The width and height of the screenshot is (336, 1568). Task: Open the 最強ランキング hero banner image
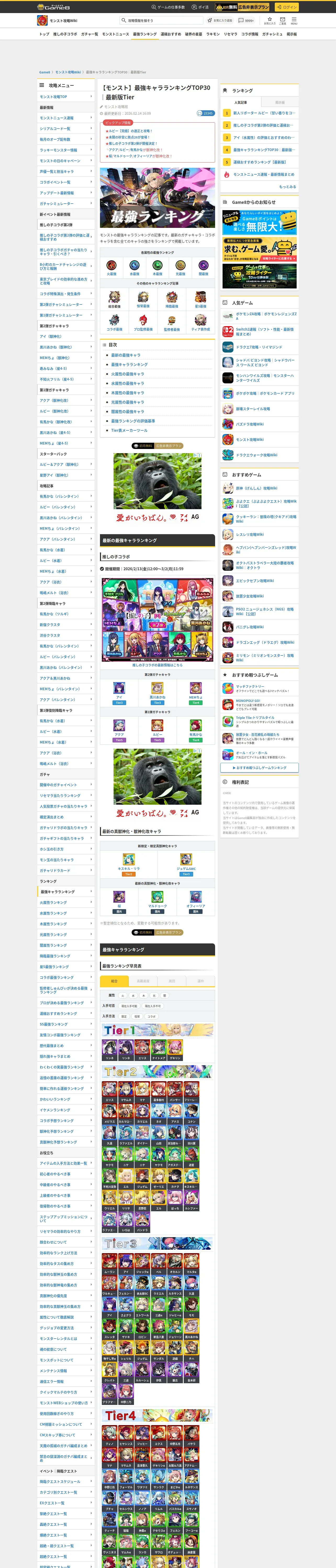157,198
